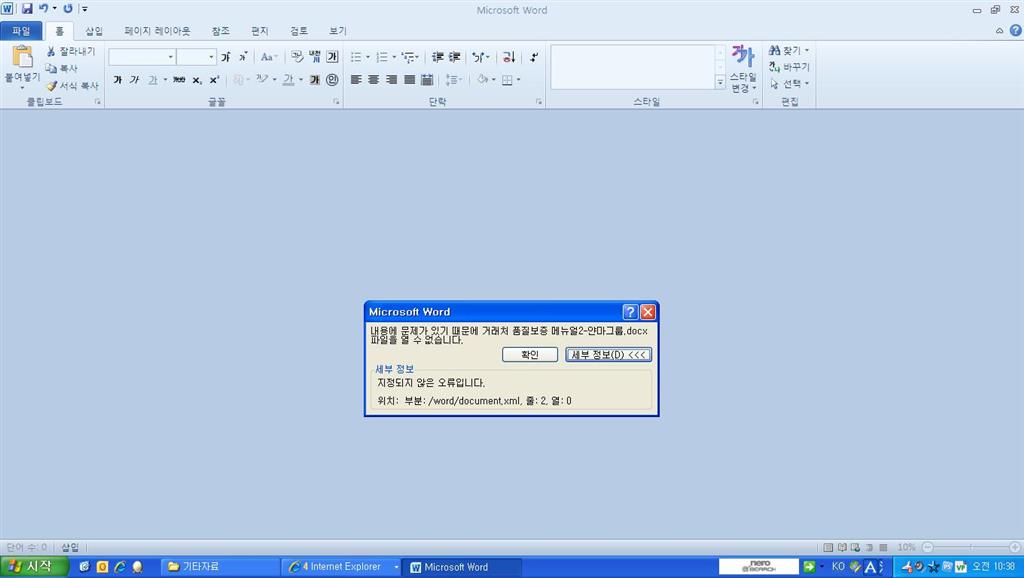
Task: Click Grow Font icon
Action: 226,57
